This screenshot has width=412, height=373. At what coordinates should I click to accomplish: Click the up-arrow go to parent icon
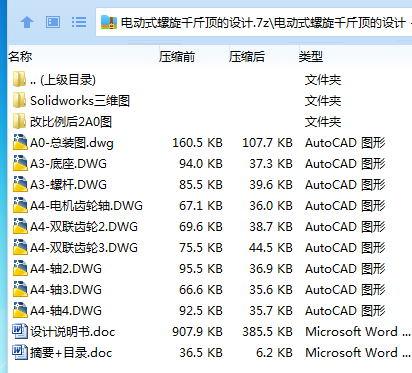(27, 22)
